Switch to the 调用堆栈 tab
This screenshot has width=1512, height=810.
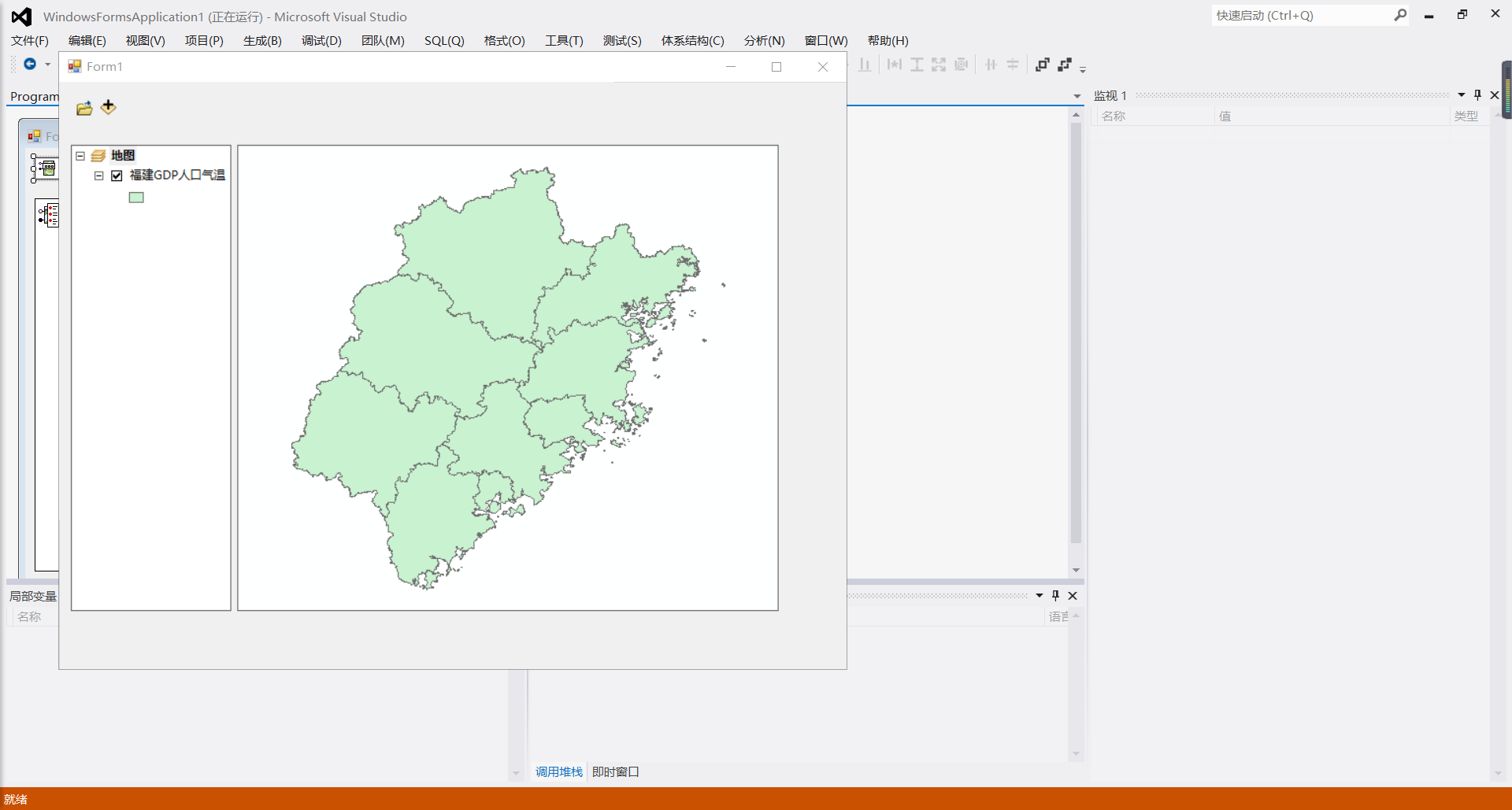click(x=559, y=771)
